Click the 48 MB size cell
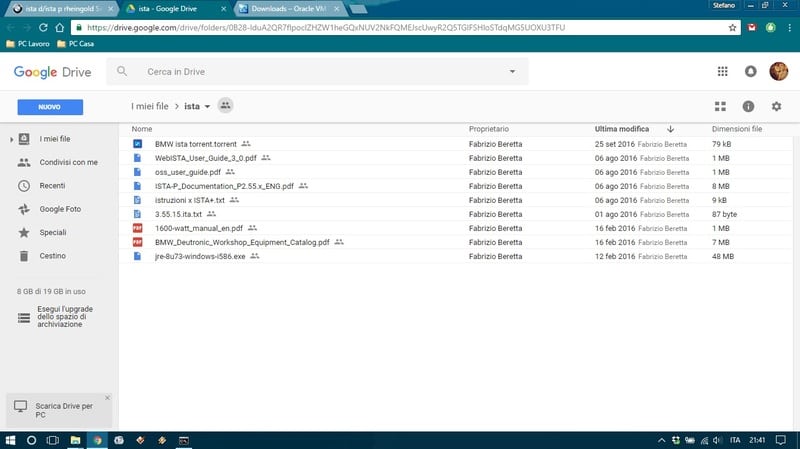Image resolution: width=800 pixels, height=449 pixels. (722, 256)
